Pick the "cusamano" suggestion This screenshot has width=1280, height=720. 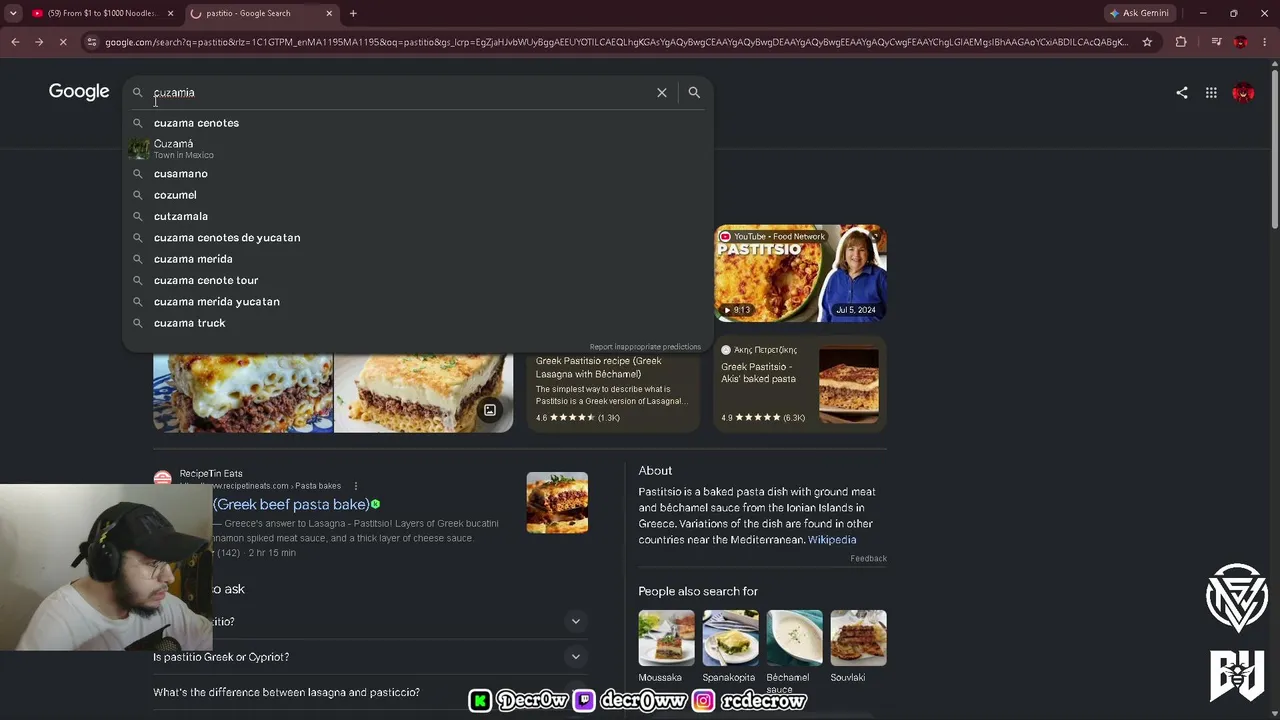418,174
